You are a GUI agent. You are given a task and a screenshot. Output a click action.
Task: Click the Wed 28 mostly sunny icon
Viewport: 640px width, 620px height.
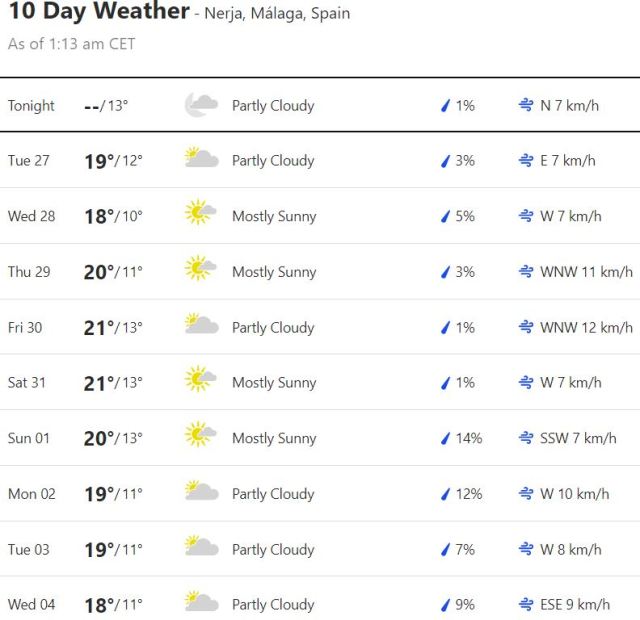(x=201, y=215)
